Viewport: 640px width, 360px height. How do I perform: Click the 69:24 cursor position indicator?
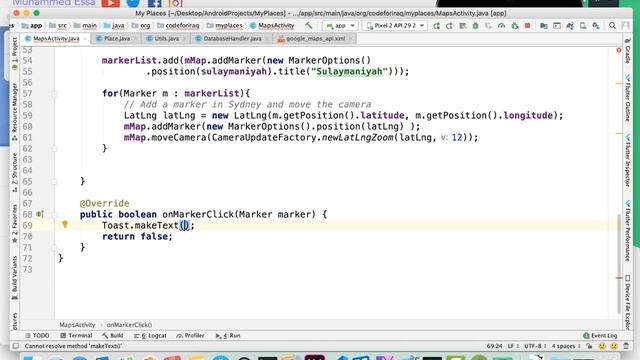pyautogui.click(x=494, y=346)
